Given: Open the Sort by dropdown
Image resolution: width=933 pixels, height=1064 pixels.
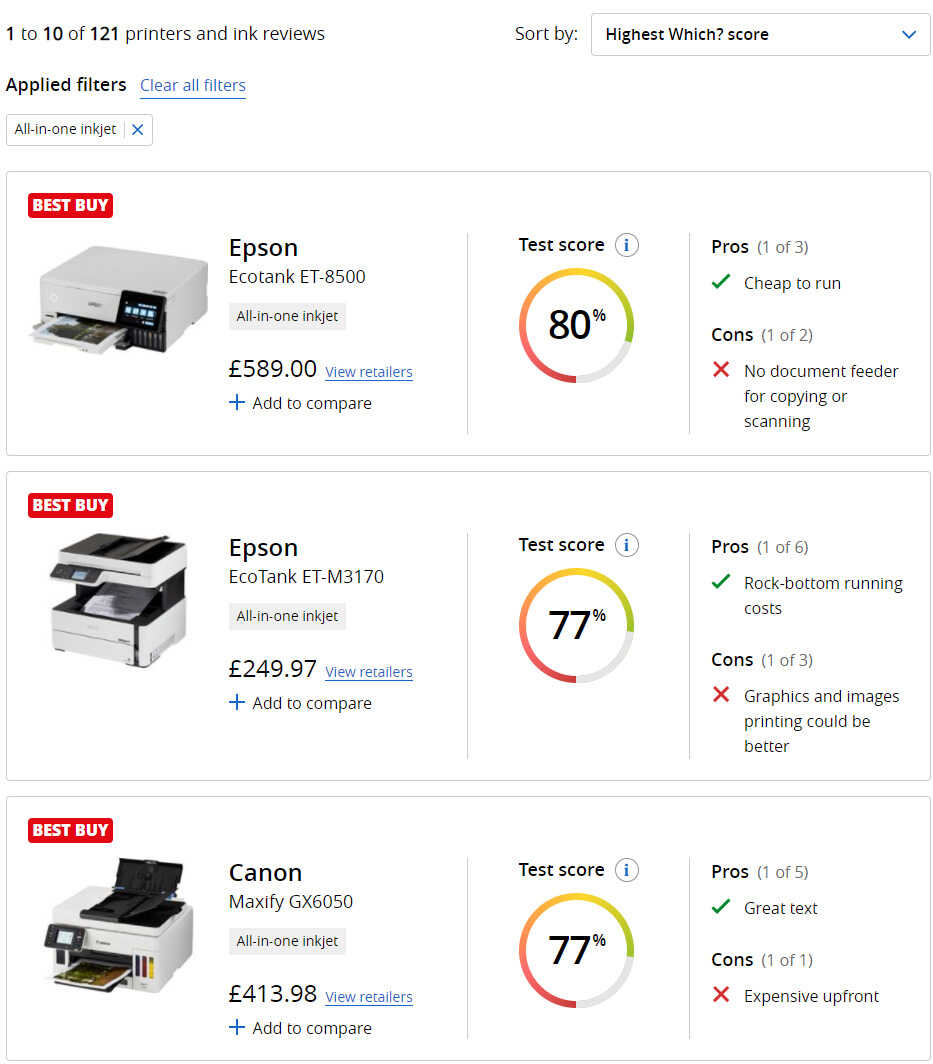Looking at the screenshot, I should pyautogui.click(x=761, y=34).
